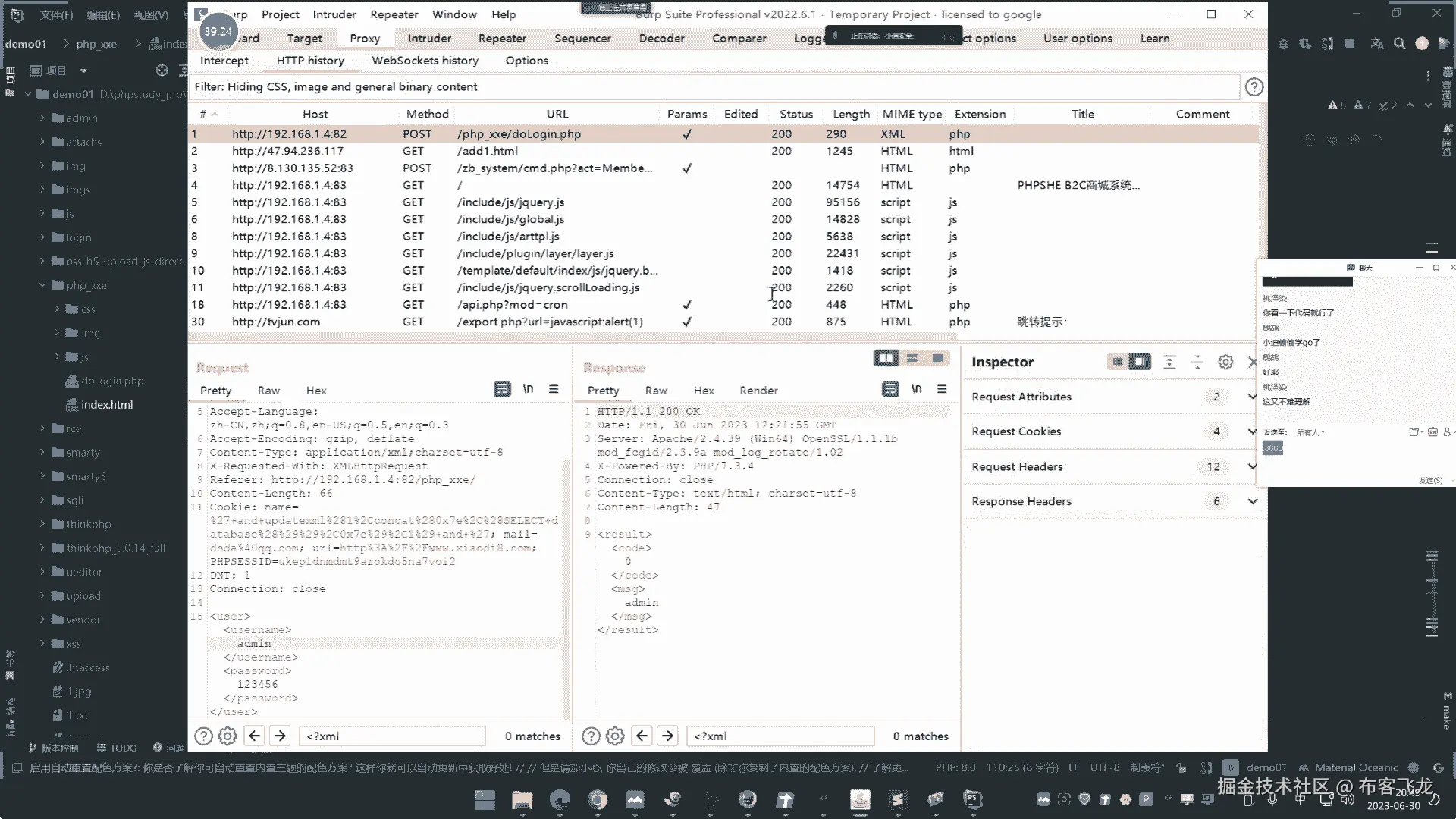Screen dimensions: 1456x819
Task: Toggle newline display in Response panel
Action: [x=916, y=389]
